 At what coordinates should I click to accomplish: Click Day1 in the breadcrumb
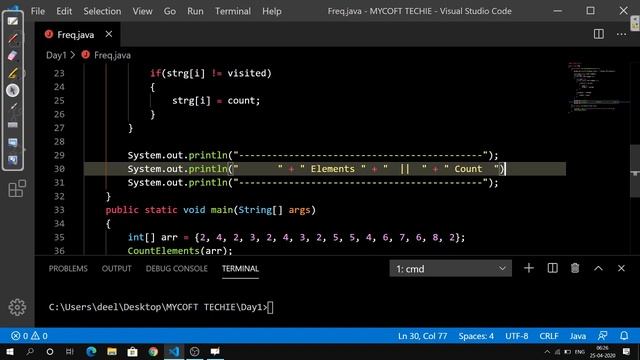coord(56,55)
